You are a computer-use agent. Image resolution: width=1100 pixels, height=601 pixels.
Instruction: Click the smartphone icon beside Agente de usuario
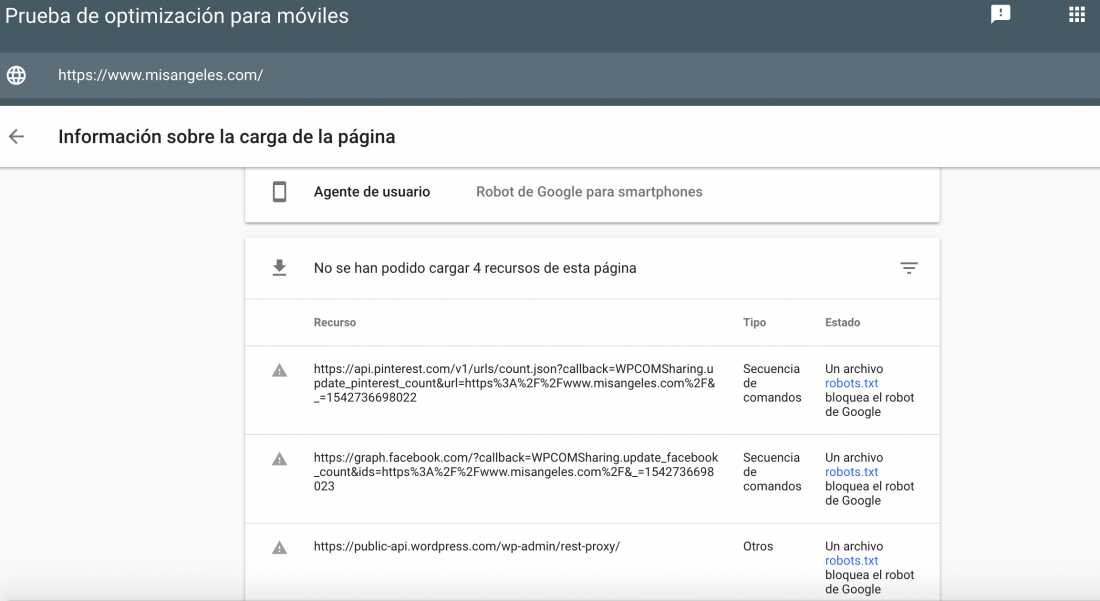279,191
